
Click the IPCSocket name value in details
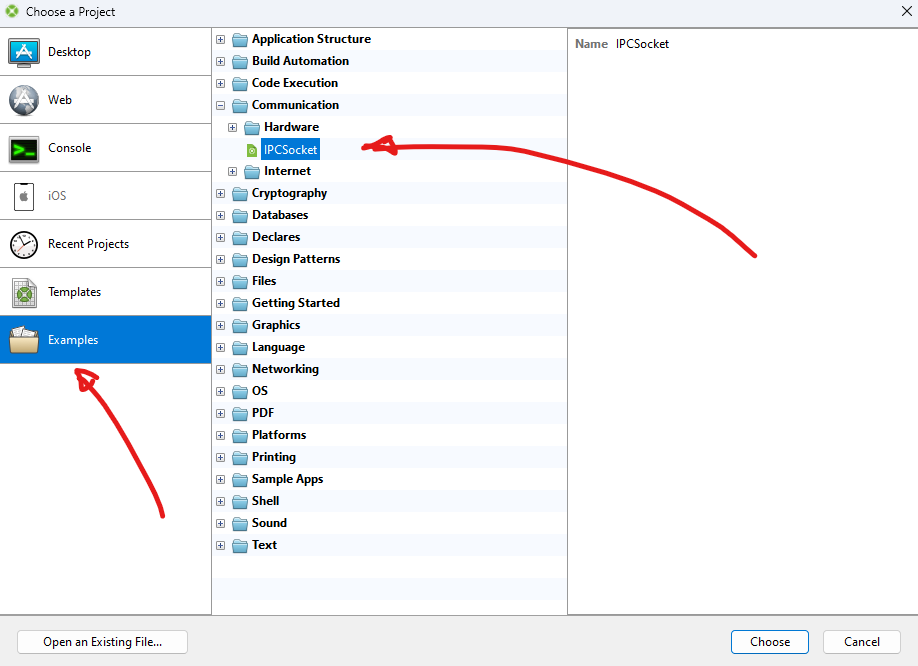point(642,44)
